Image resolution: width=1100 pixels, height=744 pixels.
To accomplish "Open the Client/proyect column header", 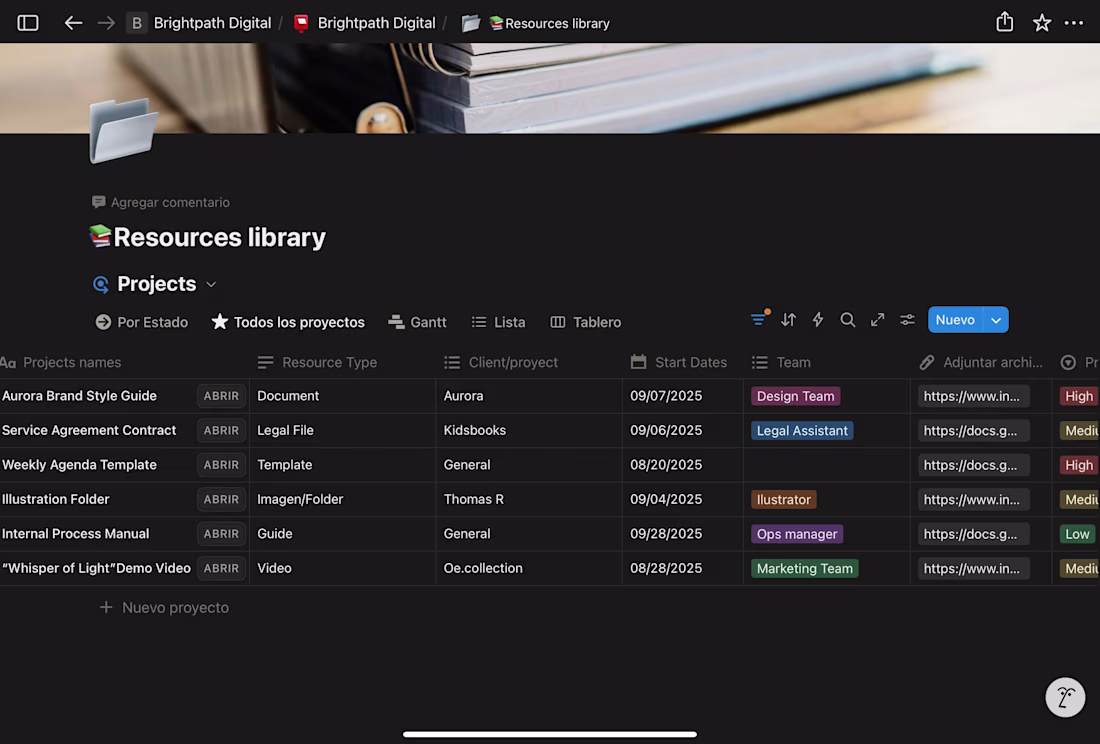I will tap(501, 363).
